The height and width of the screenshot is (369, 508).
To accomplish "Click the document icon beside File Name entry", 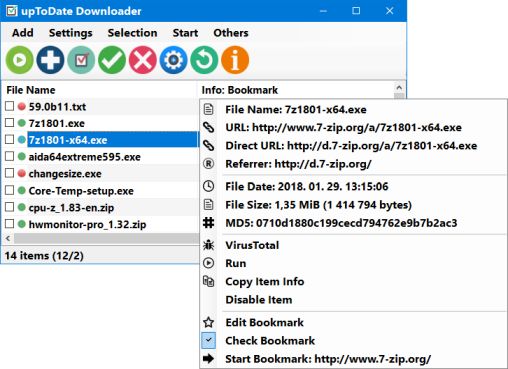I will pos(209,109).
